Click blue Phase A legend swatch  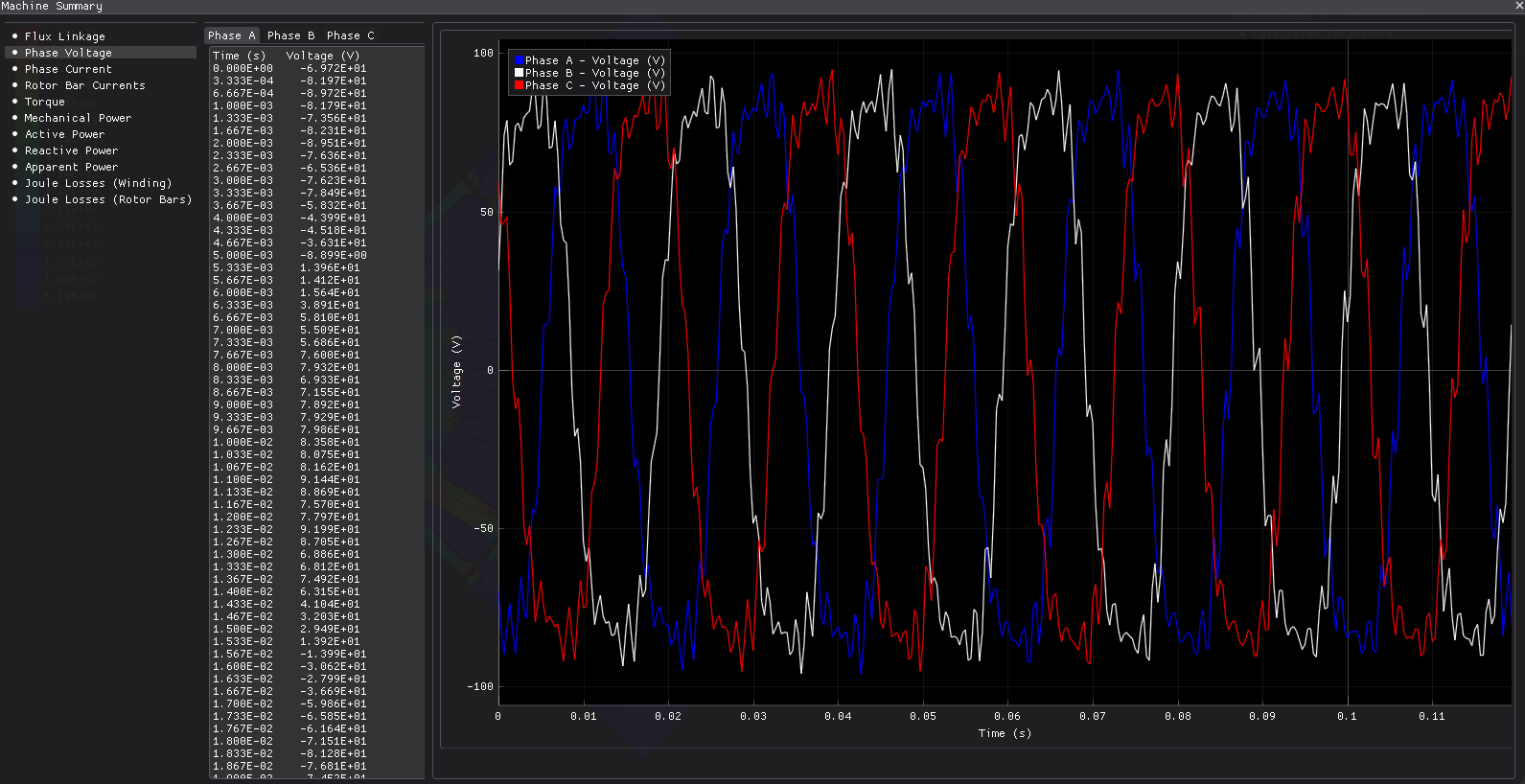click(519, 60)
